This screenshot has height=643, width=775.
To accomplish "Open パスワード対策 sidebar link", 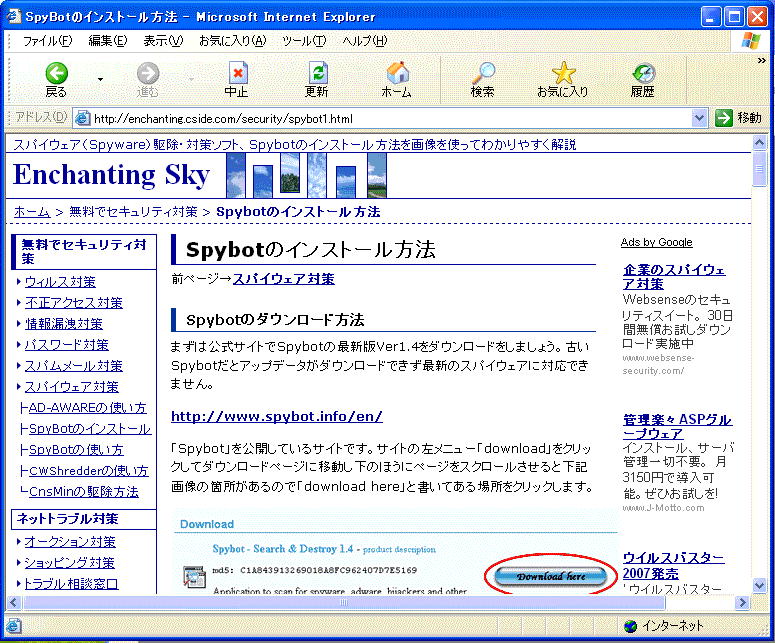I will pos(67,345).
